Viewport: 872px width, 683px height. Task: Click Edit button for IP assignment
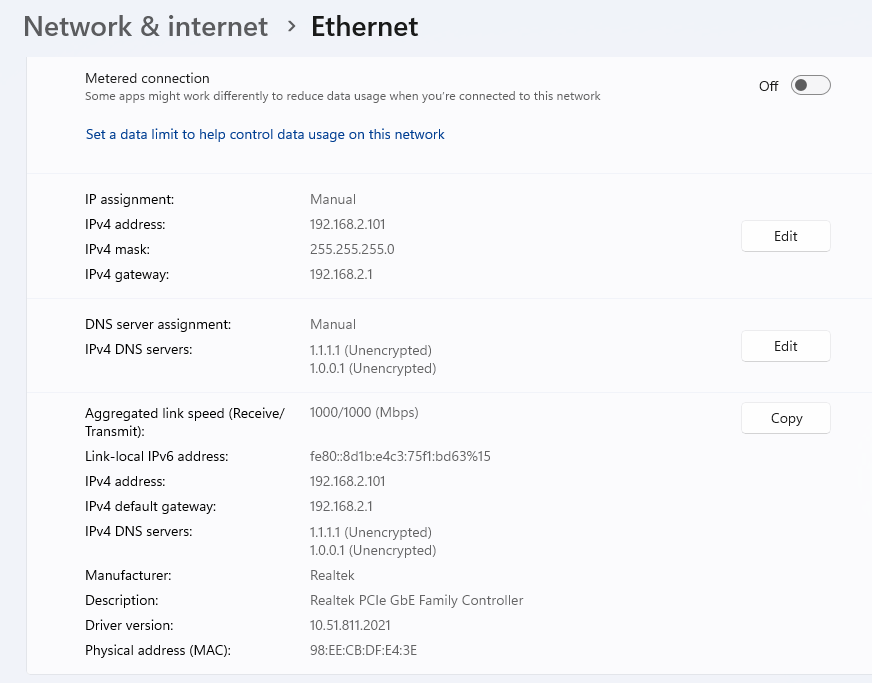point(785,236)
